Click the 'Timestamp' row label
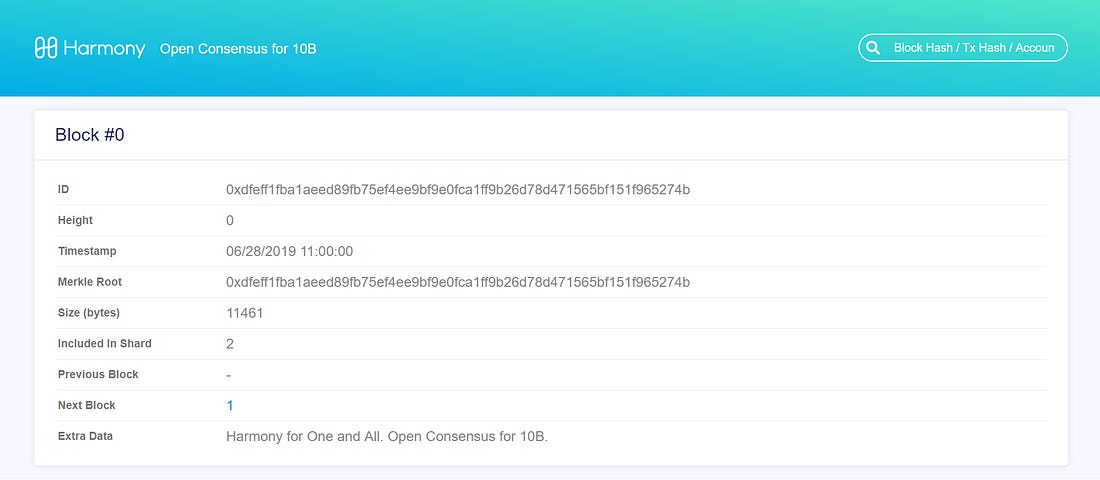Screen dimensions: 1100x480 click(87, 251)
